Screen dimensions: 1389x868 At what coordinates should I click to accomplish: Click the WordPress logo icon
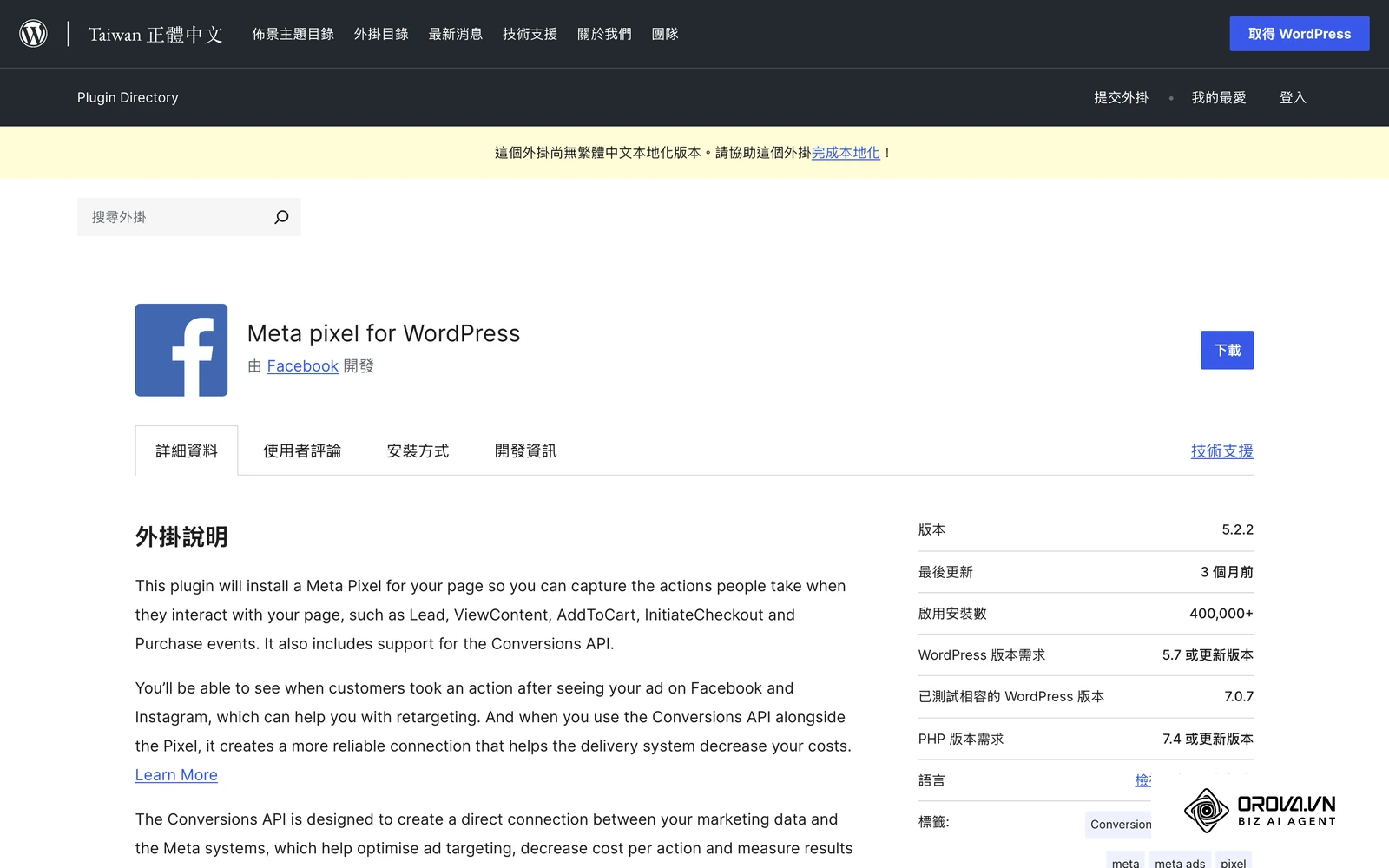[33, 34]
